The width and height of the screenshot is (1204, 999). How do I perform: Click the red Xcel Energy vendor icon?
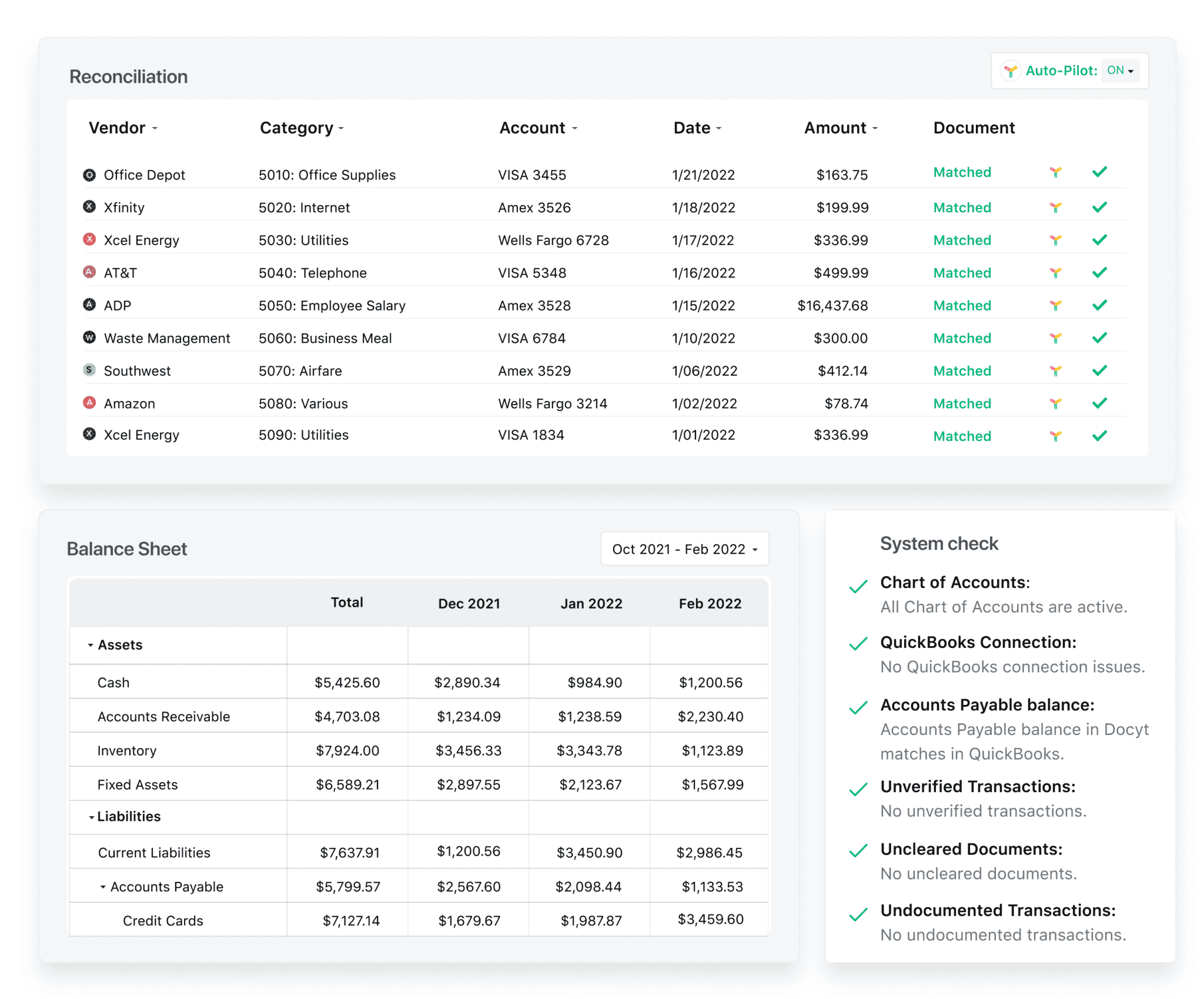89,239
